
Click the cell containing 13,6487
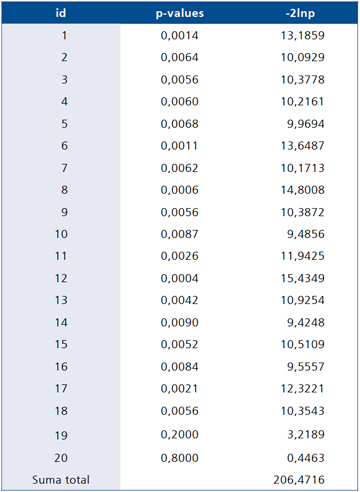coord(302,146)
